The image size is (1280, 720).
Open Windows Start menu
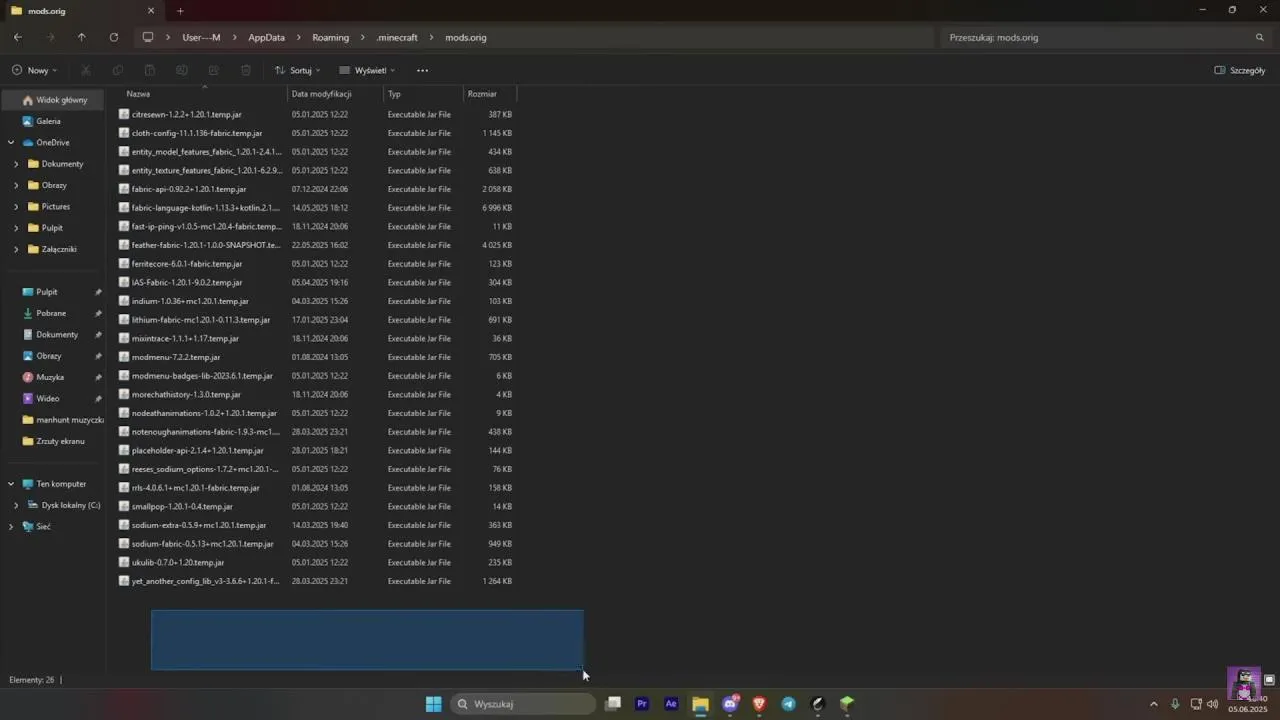433,704
